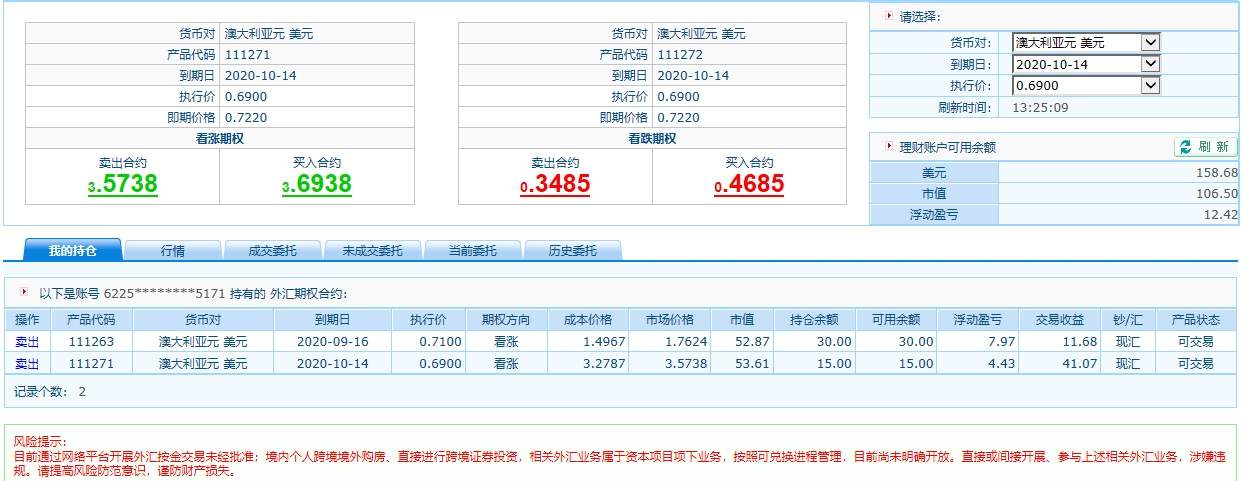
Task: Click the 记录个数 record count text
Action: [50, 392]
